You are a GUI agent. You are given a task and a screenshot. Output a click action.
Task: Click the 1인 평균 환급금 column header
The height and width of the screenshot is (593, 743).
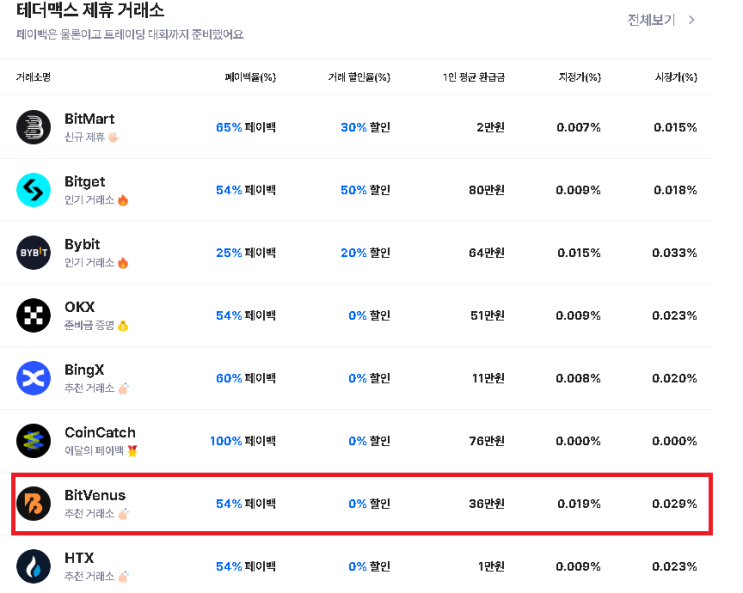474,77
